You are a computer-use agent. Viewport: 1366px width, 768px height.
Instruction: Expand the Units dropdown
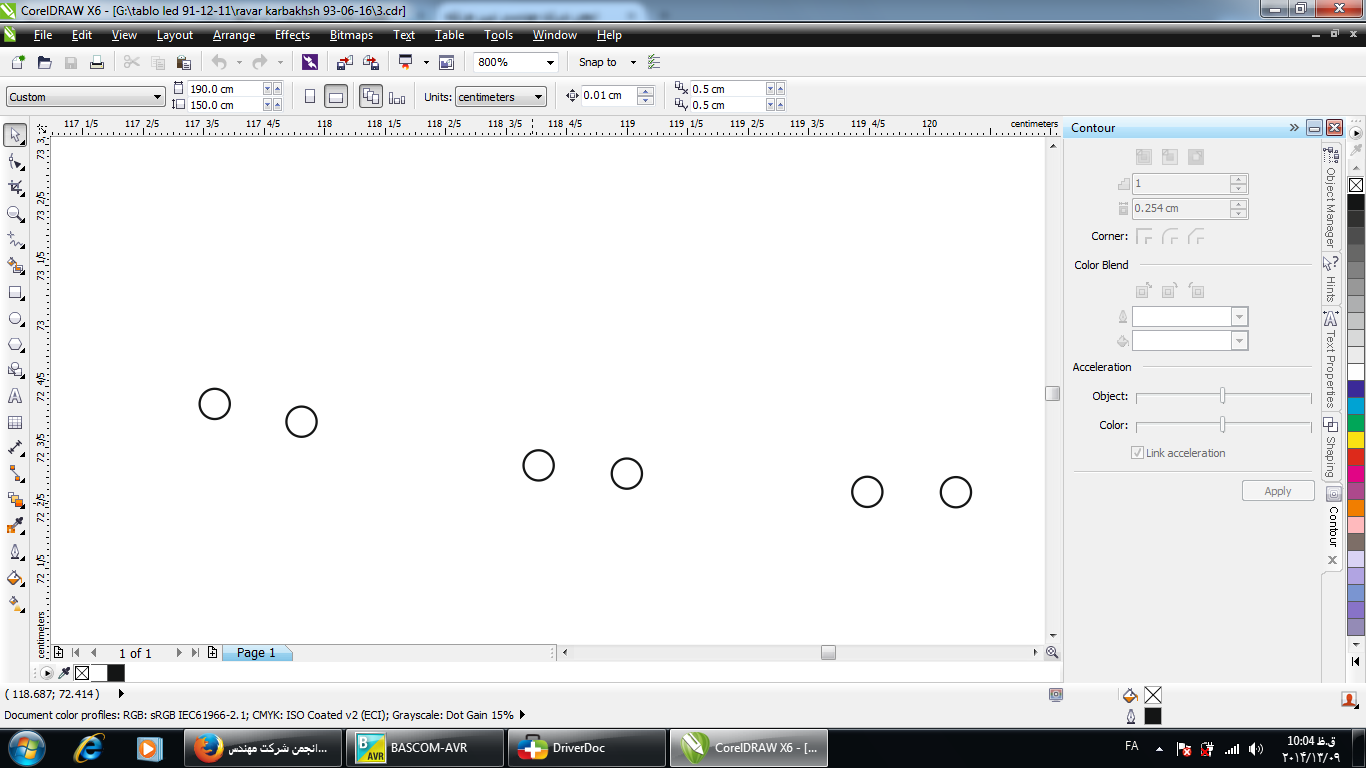click(x=539, y=97)
